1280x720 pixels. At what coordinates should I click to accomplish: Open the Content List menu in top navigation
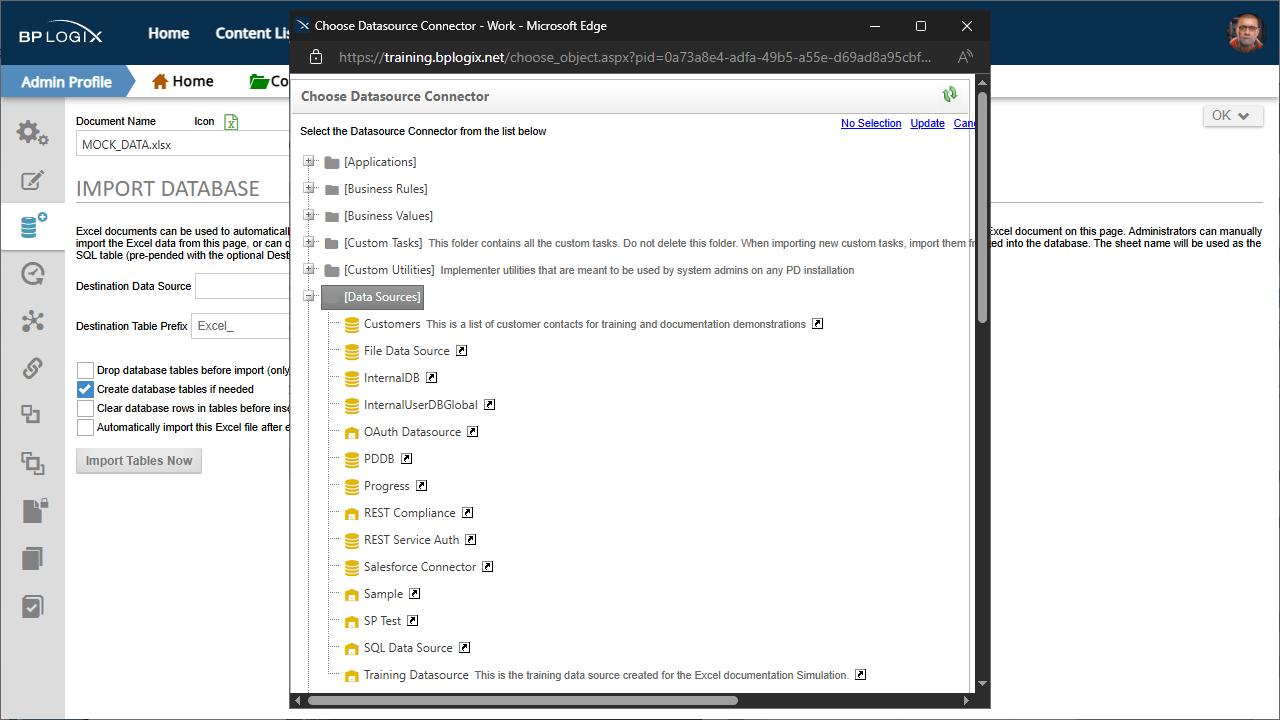point(252,33)
